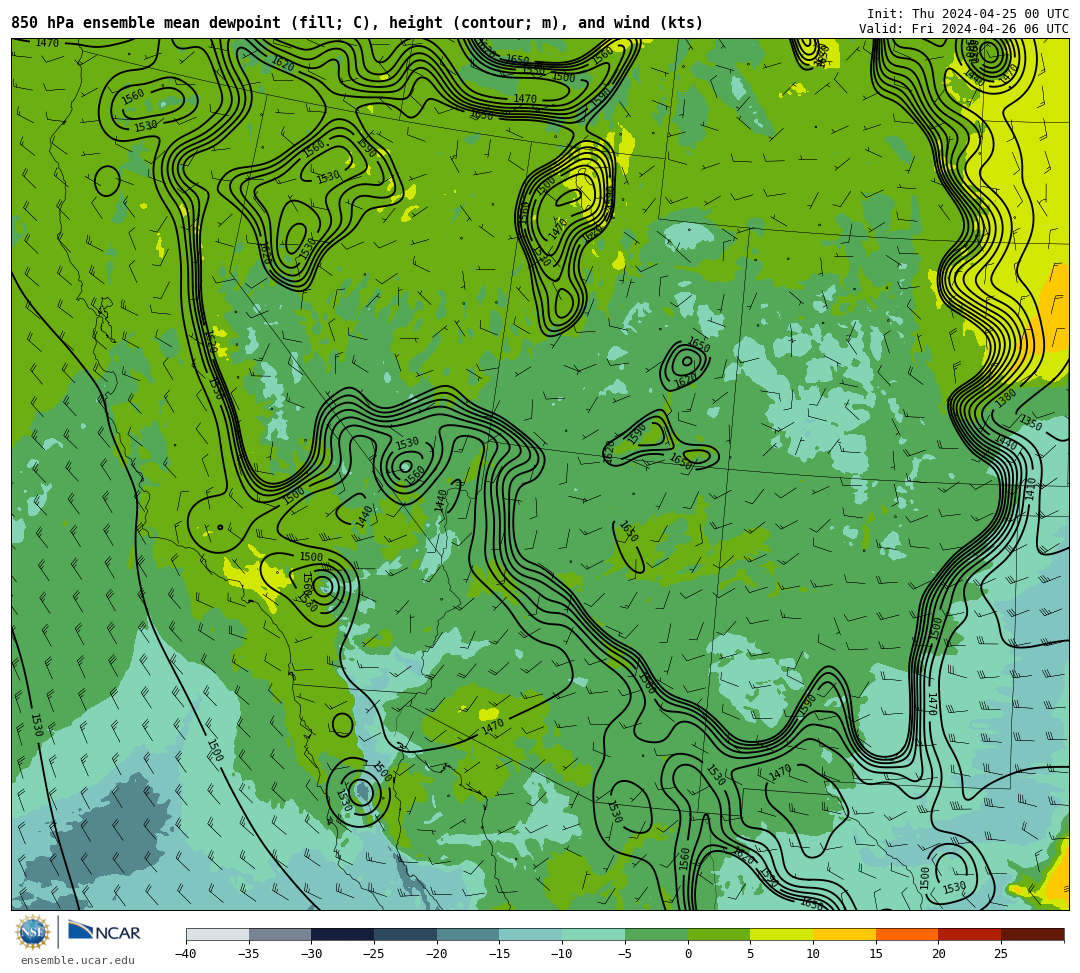Pick the dark brown colorbar segment above 25
Screen dimensions: 1080x973
tap(1032, 934)
